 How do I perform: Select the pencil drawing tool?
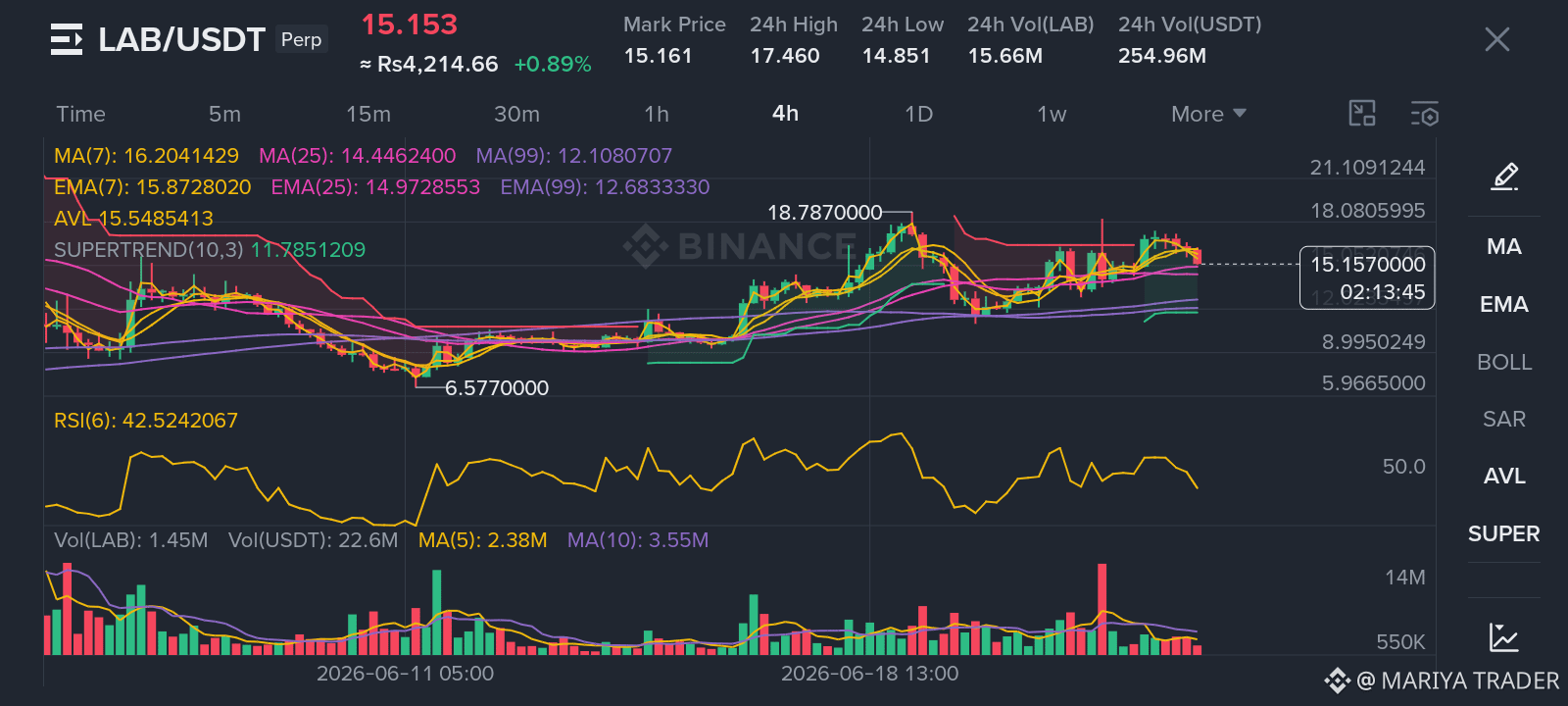click(x=1504, y=176)
